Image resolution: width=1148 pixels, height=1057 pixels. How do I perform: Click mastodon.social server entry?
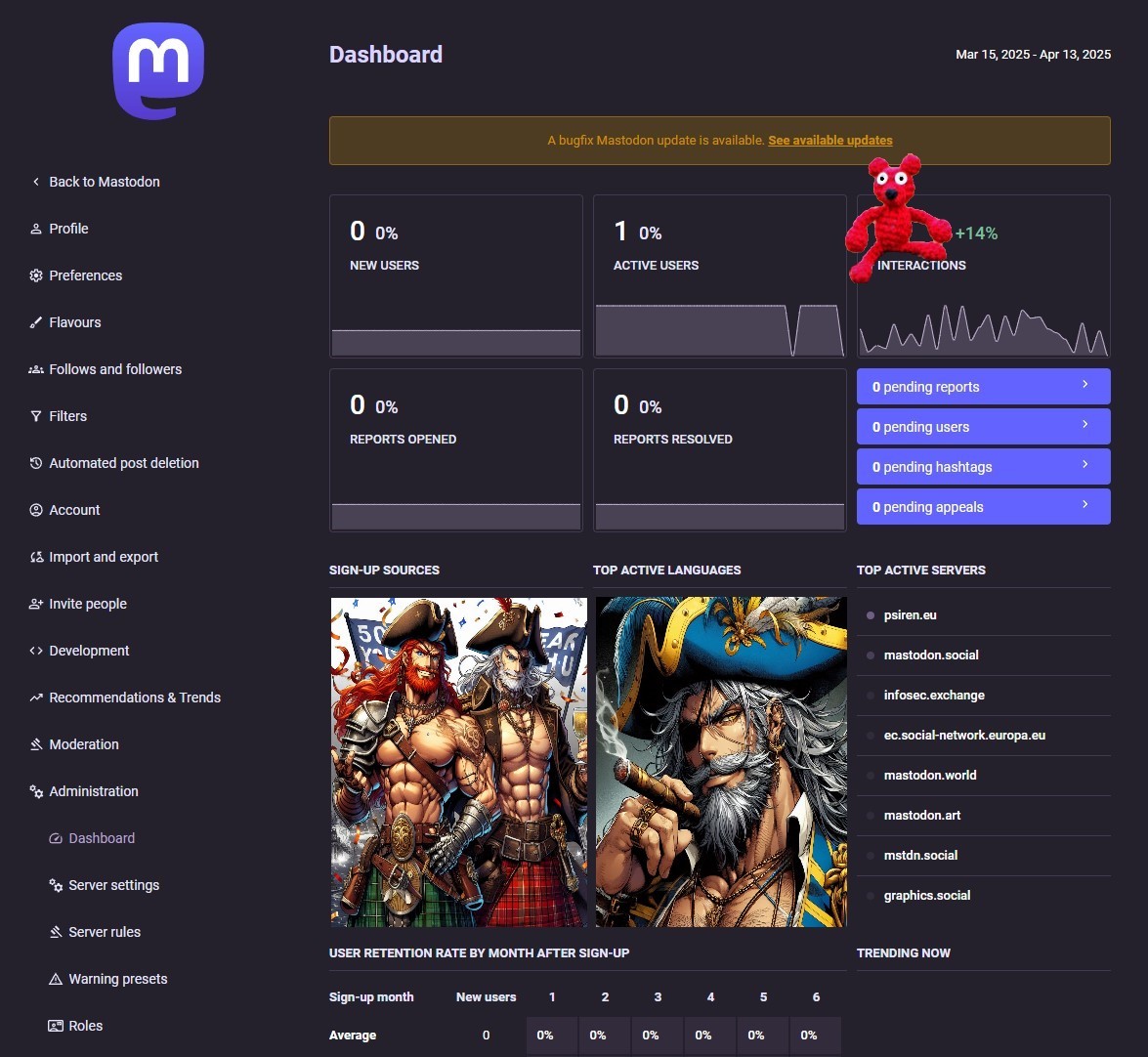(930, 655)
